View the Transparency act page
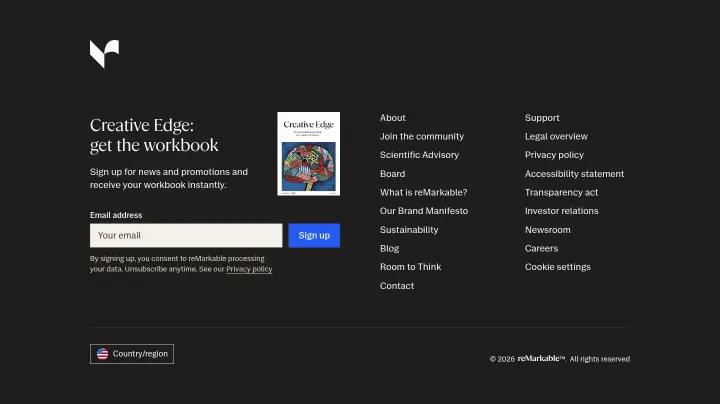Screen dimensions: 720x404 [x=561, y=192]
